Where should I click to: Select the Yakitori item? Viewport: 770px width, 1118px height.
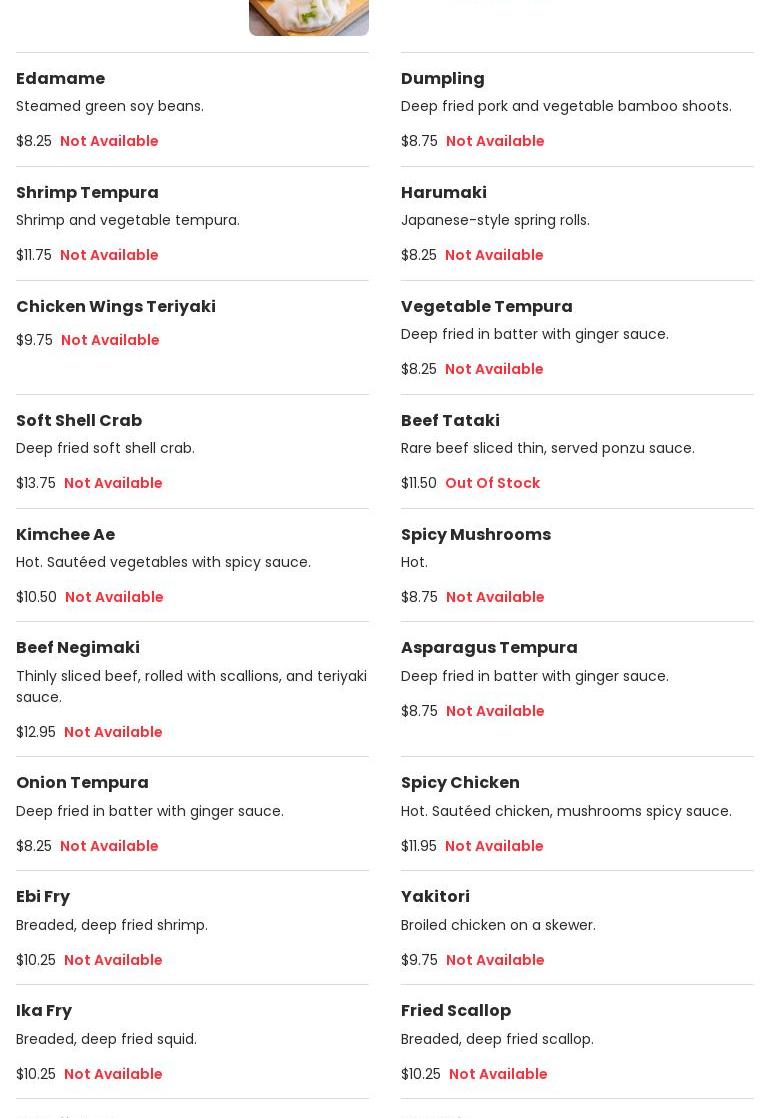(435, 897)
